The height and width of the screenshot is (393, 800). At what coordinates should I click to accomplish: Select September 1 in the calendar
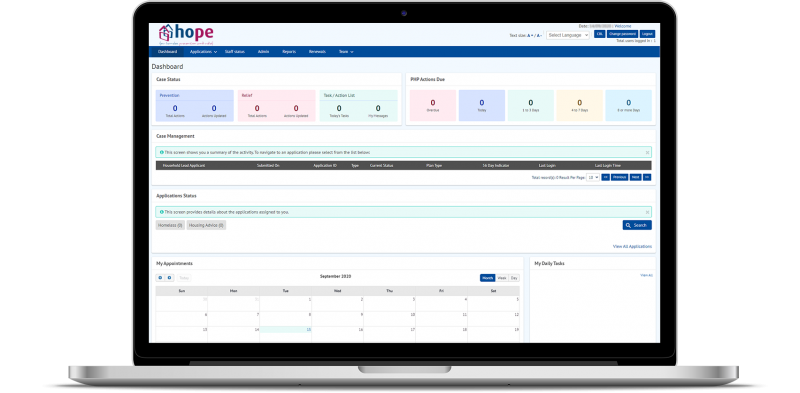(285, 304)
